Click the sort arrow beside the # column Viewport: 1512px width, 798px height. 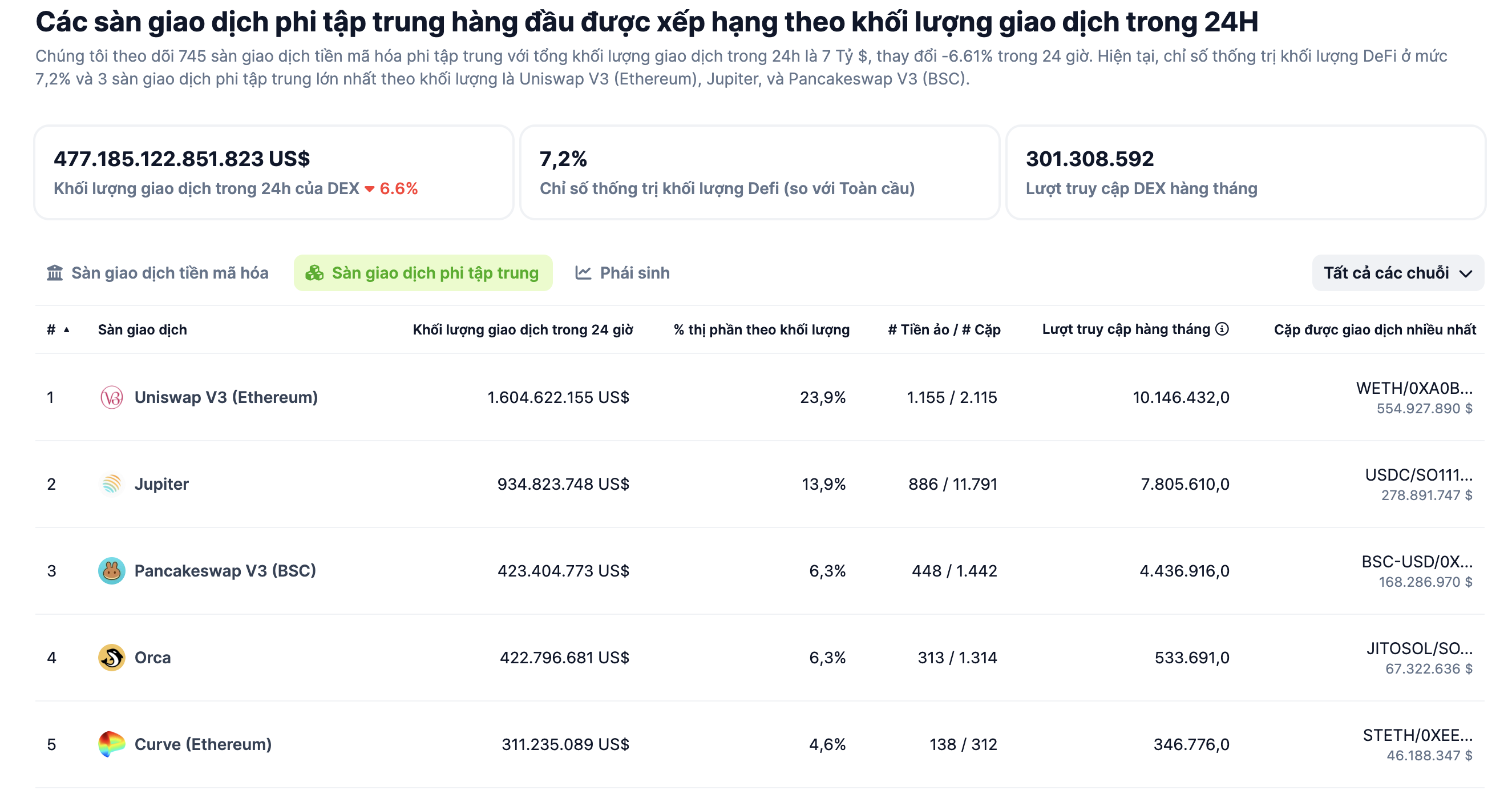(x=66, y=330)
